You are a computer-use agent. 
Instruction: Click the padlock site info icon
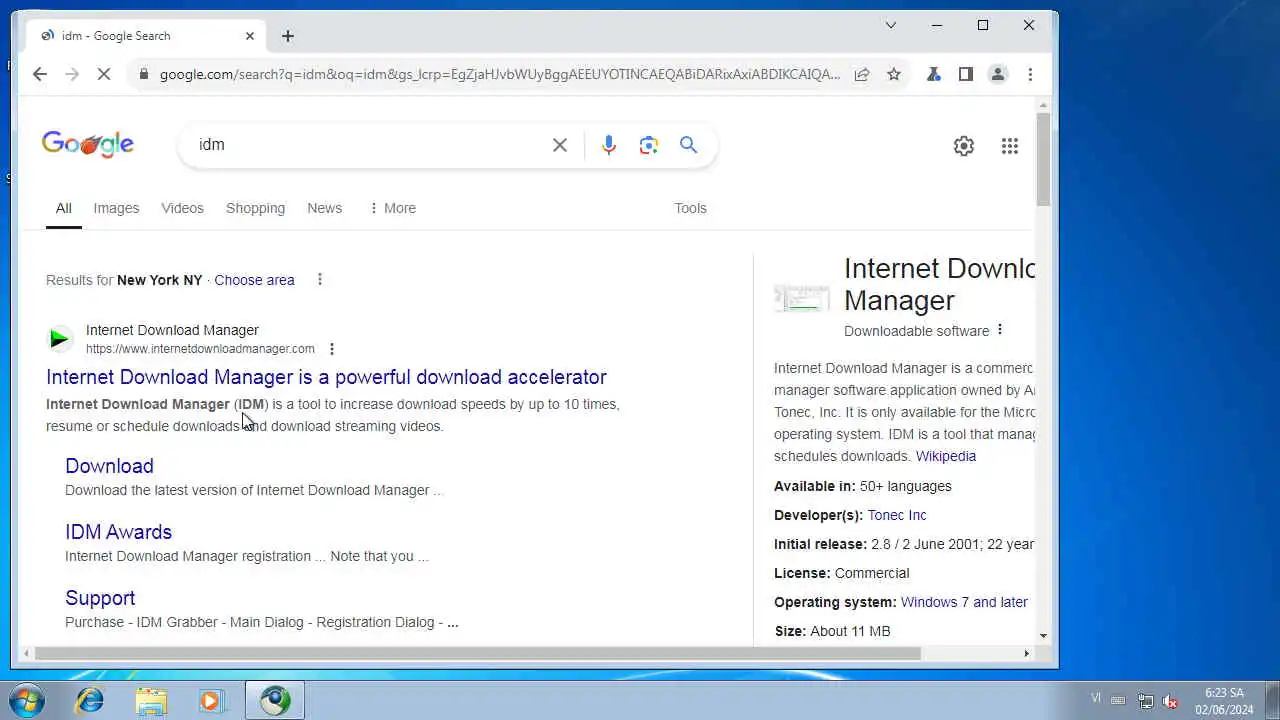[x=144, y=74]
